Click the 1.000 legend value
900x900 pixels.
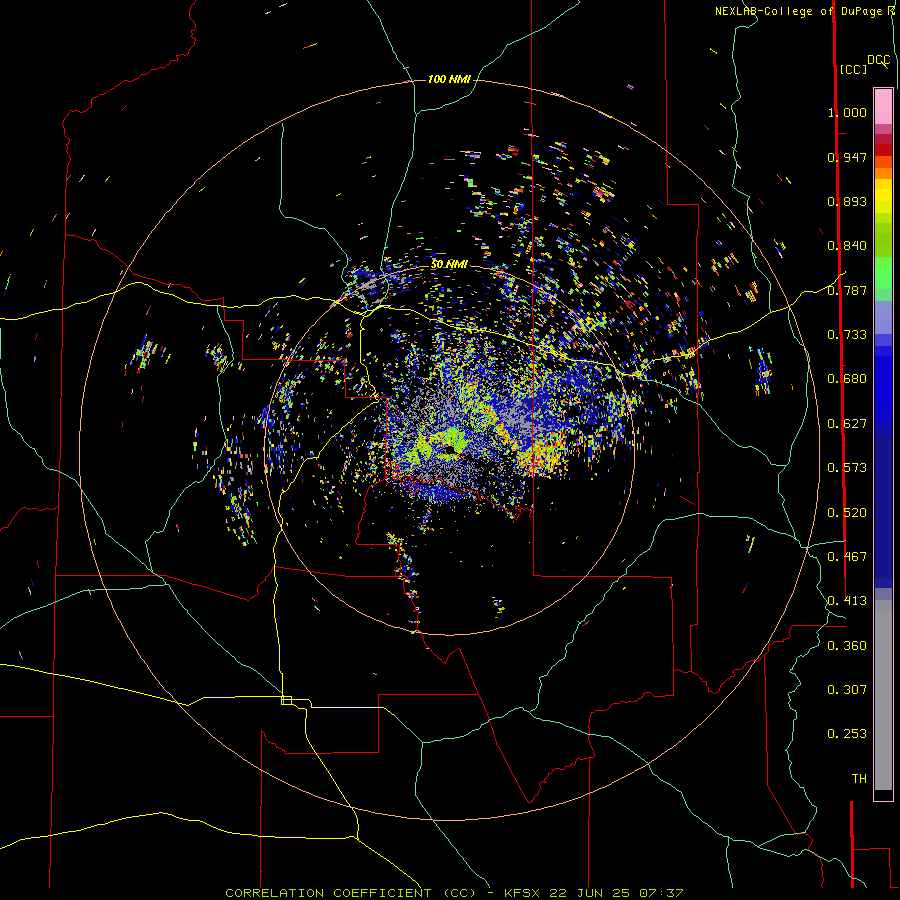pyautogui.click(x=847, y=112)
